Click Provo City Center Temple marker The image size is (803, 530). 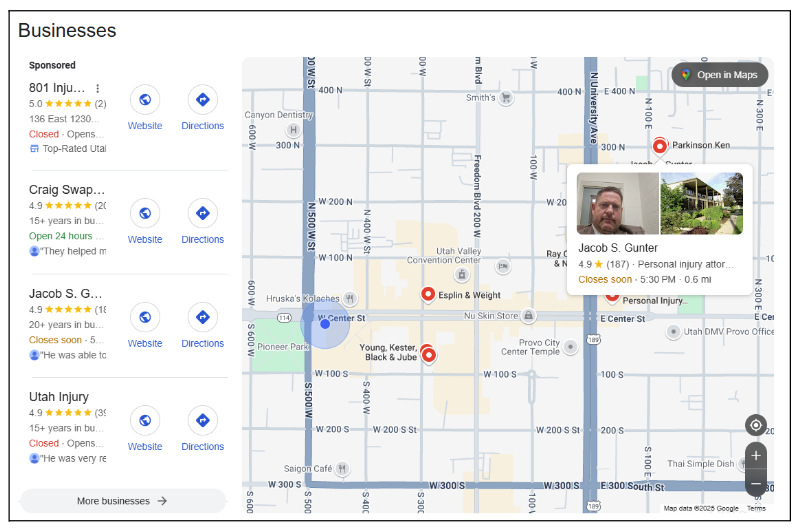570,347
